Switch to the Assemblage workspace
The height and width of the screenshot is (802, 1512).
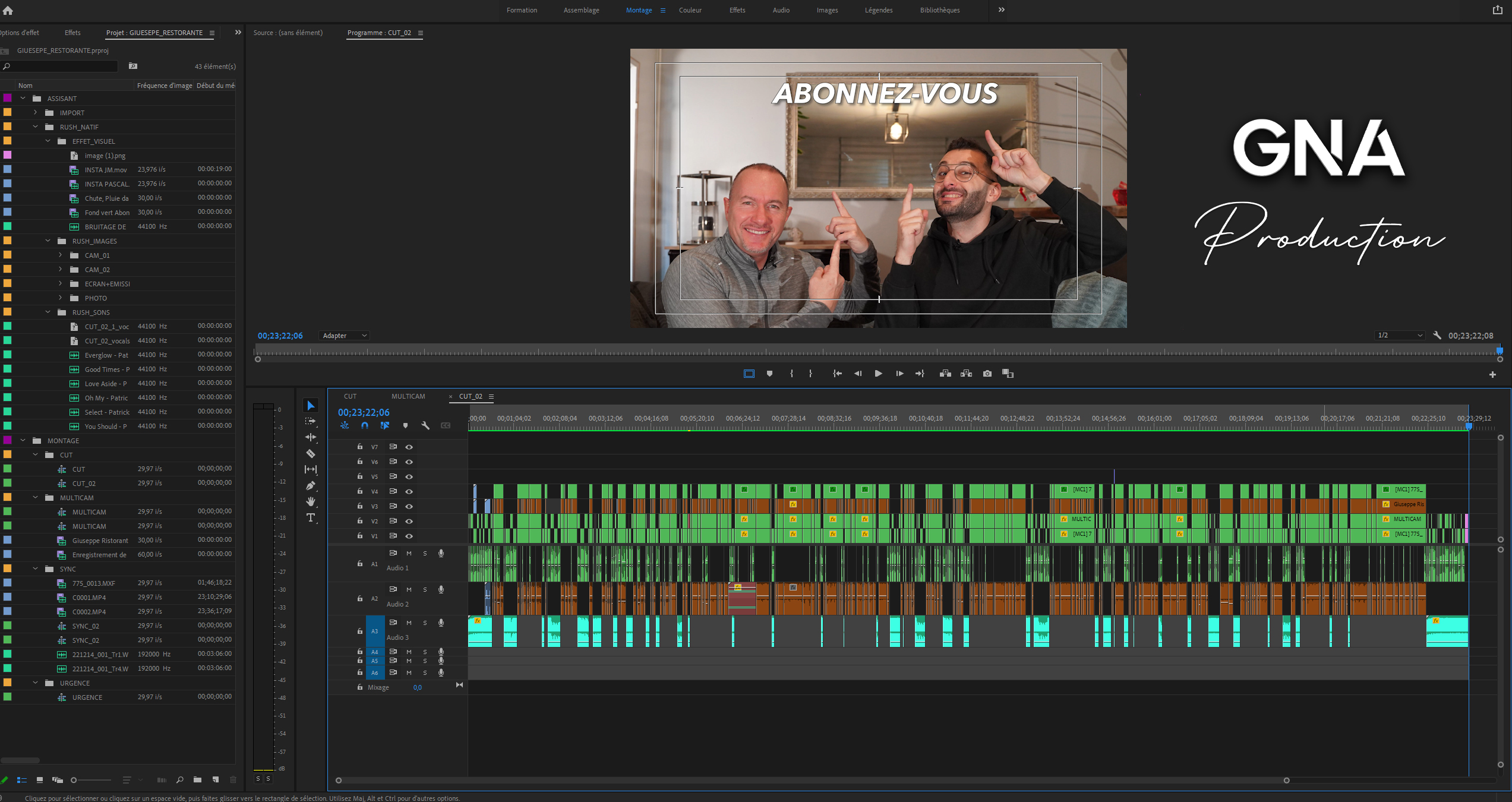point(581,10)
